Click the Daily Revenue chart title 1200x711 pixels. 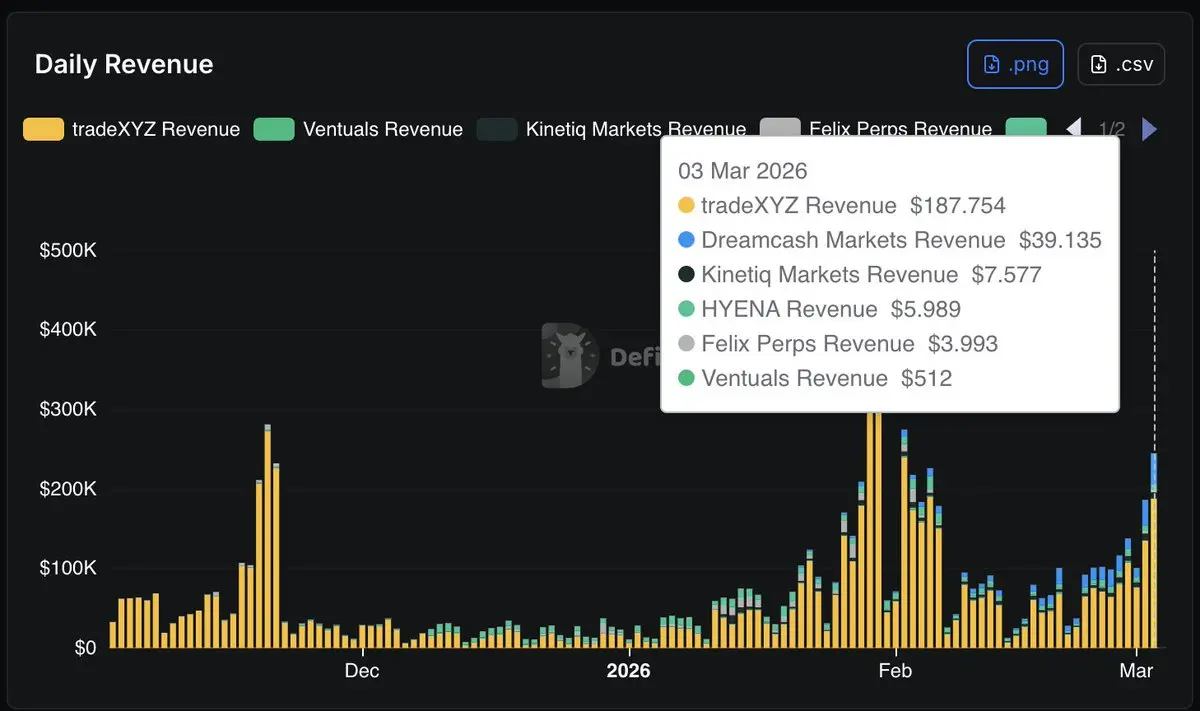(124, 65)
